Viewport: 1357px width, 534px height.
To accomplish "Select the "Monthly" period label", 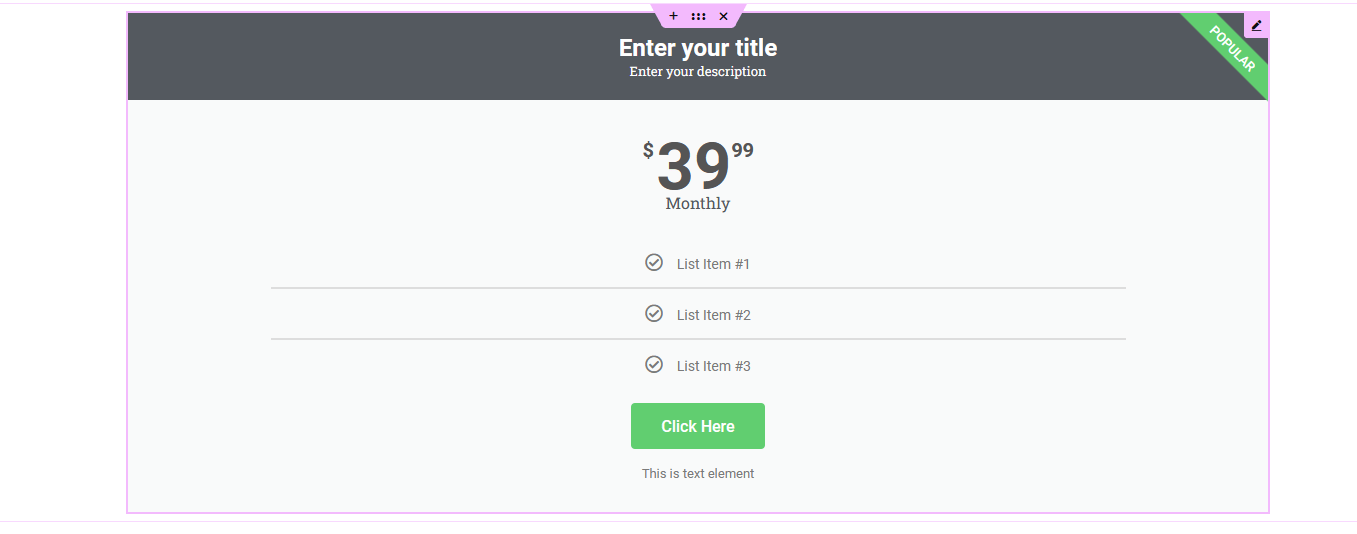I will (697, 204).
